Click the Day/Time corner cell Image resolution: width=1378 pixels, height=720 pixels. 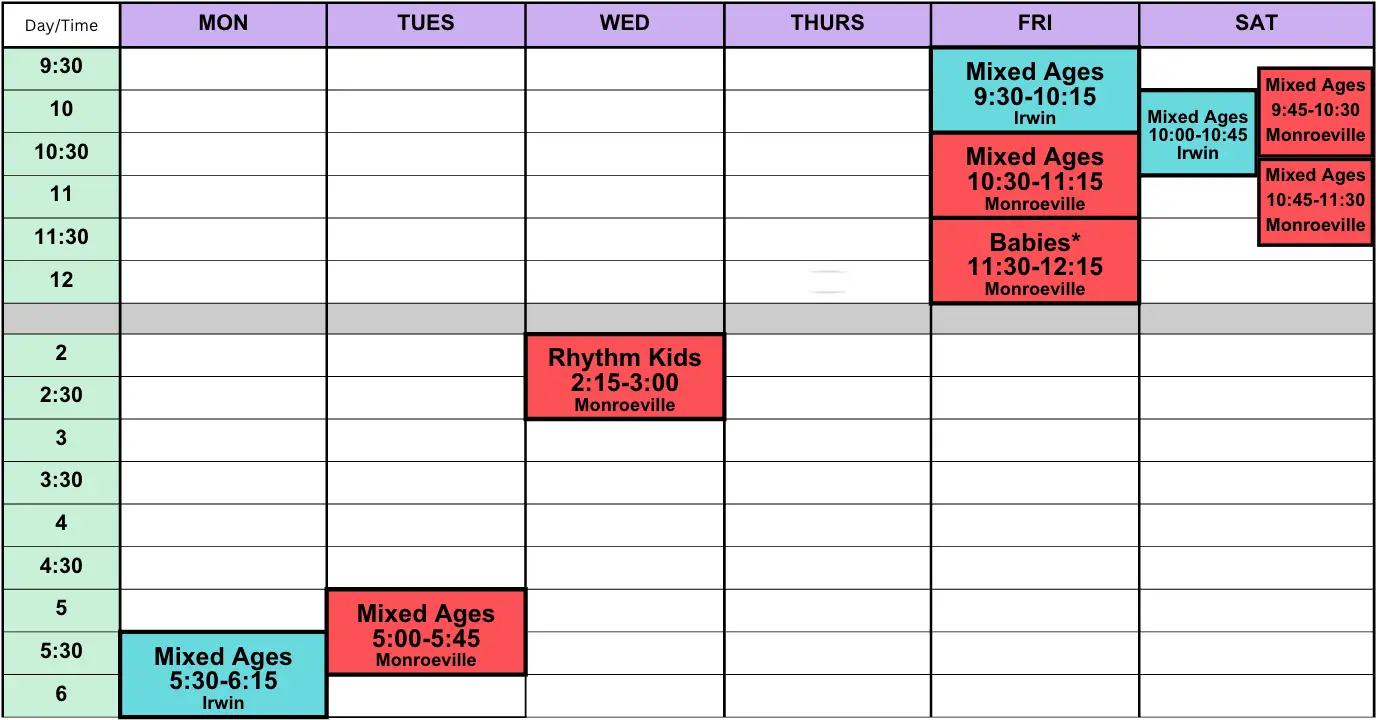pyautogui.click(x=61, y=25)
